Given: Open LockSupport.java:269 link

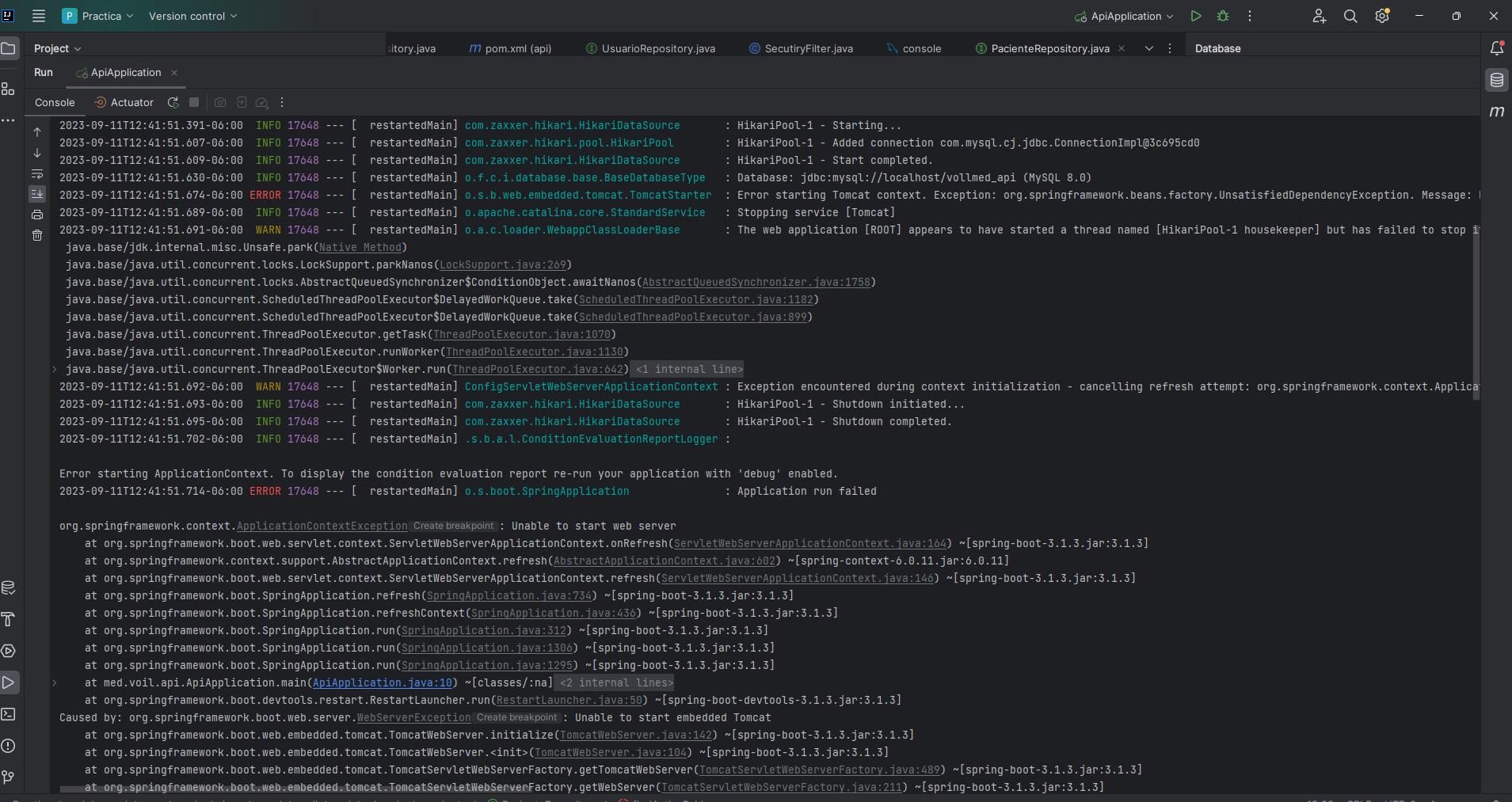Looking at the screenshot, I should [x=503, y=264].
